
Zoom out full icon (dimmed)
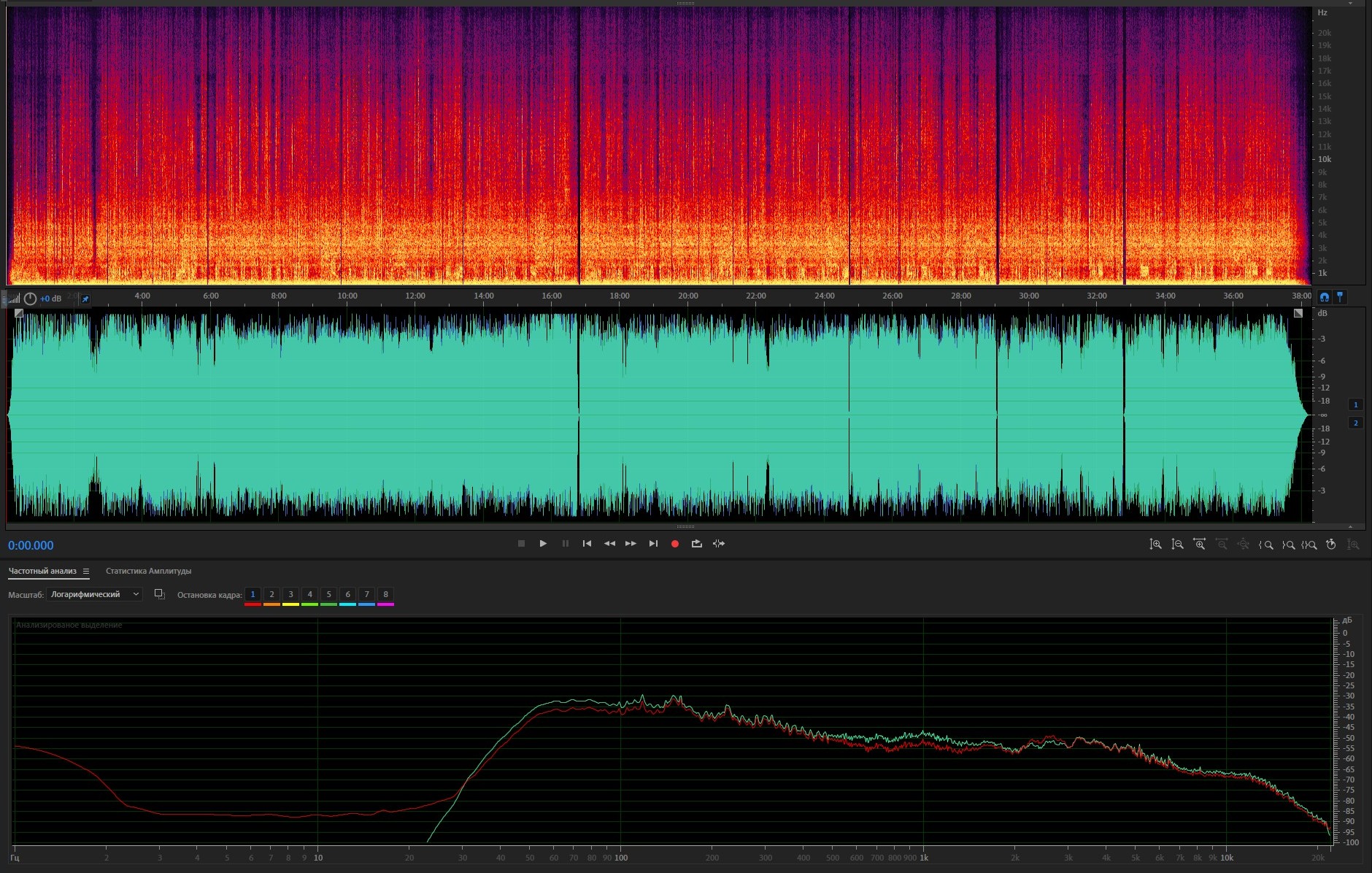[x=1244, y=545]
